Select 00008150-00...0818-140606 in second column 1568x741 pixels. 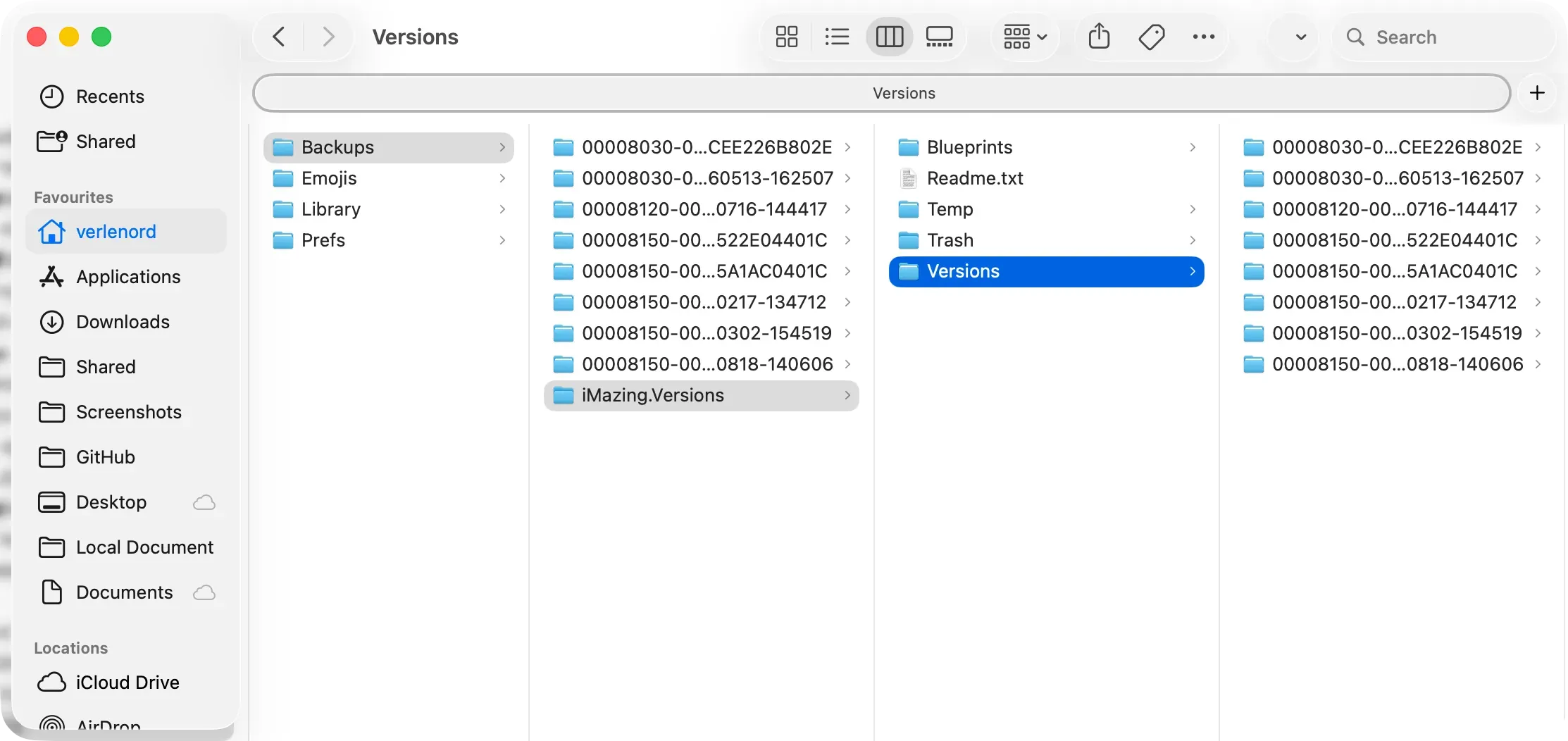[702, 364]
